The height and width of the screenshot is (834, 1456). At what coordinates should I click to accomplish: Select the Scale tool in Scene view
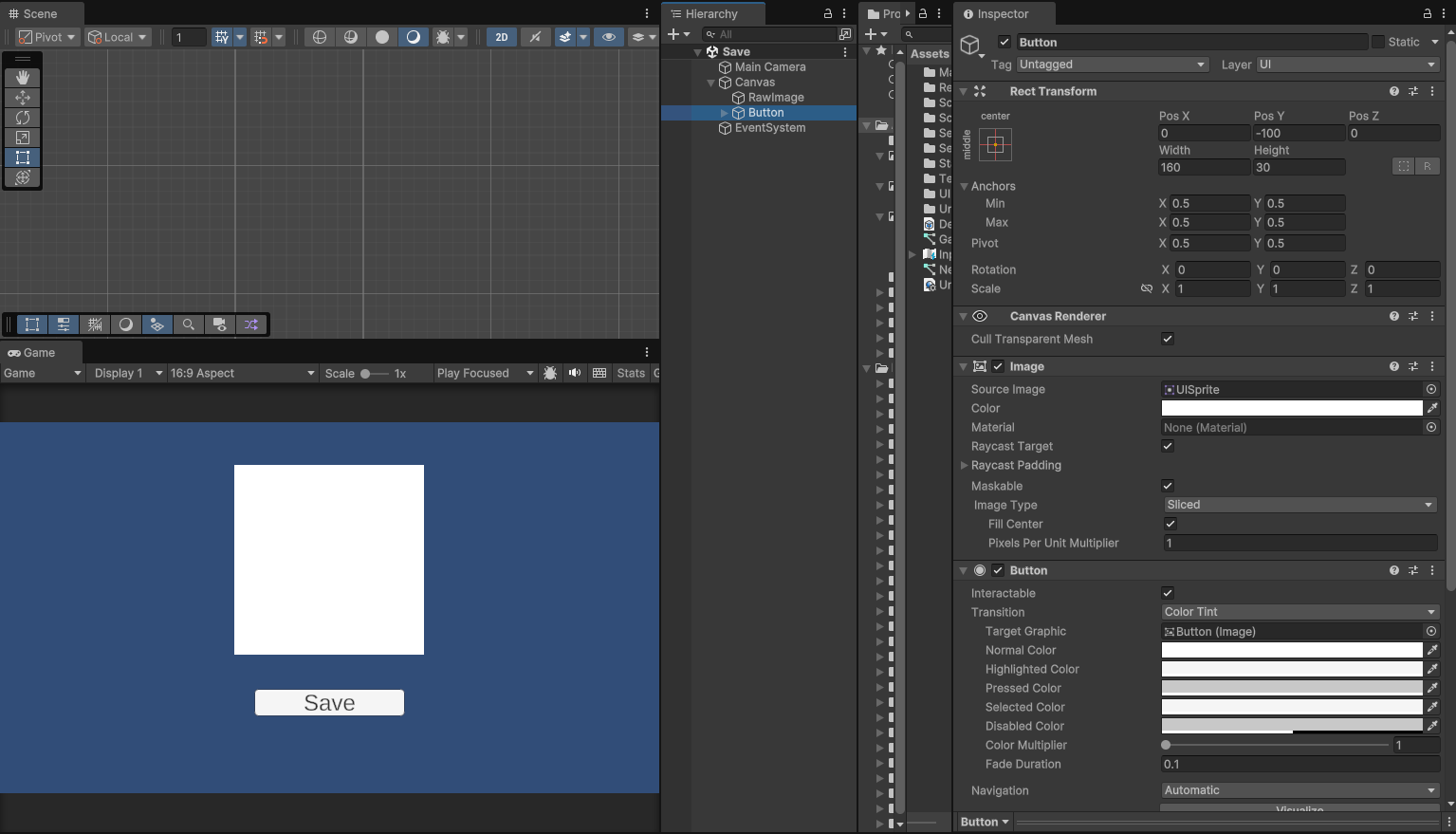tap(23, 138)
